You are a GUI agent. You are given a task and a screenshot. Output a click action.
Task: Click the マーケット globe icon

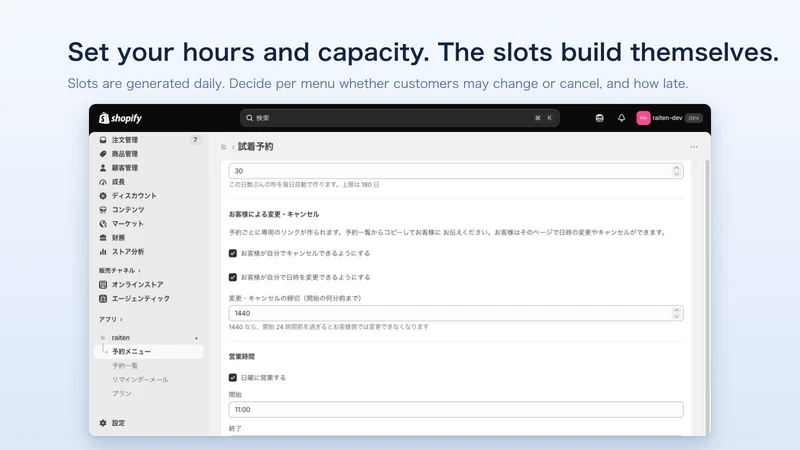pos(103,223)
